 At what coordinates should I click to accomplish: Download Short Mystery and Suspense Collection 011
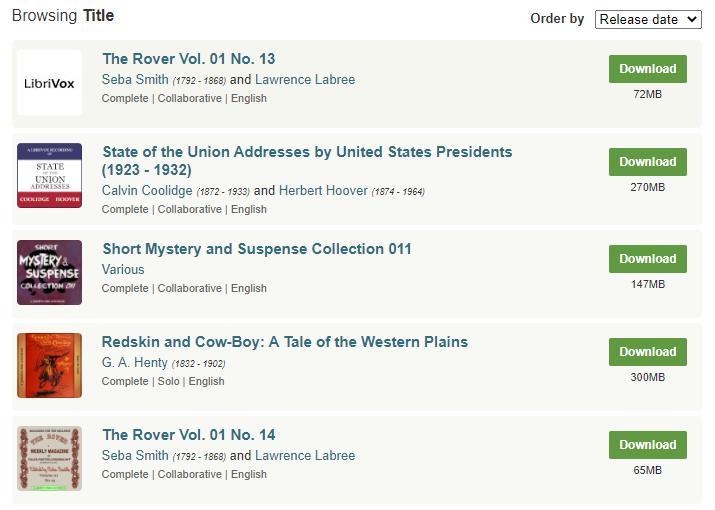coord(647,259)
